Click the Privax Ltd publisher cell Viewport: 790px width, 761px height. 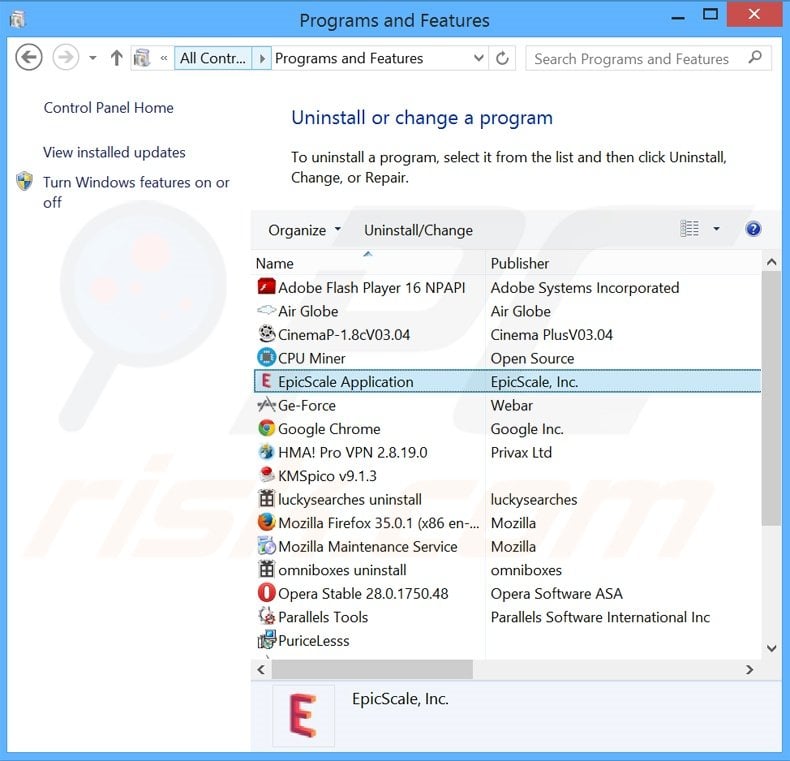click(521, 453)
